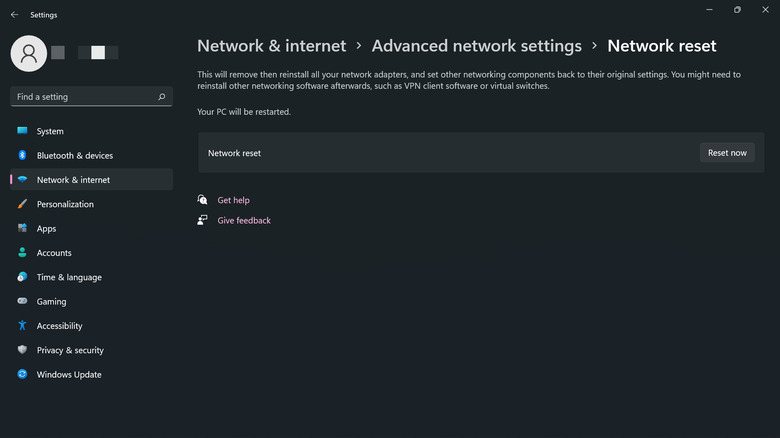Click the back arrow in Settings
Viewport: 780px width, 438px height.
[14, 15]
